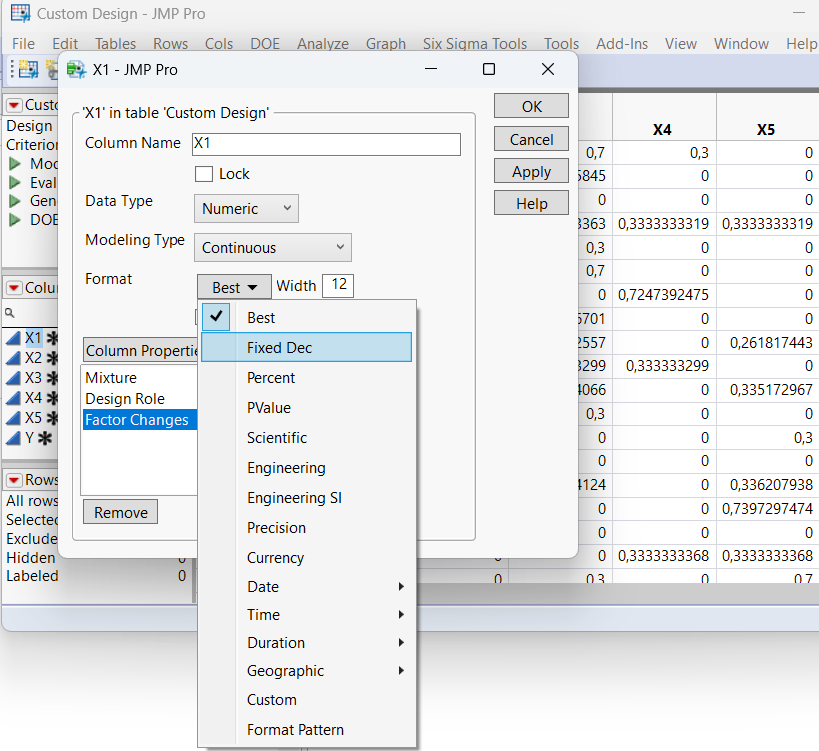This screenshot has height=751, width=819.
Task: Open the Data Type dropdown showing Numeric
Action: (246, 208)
